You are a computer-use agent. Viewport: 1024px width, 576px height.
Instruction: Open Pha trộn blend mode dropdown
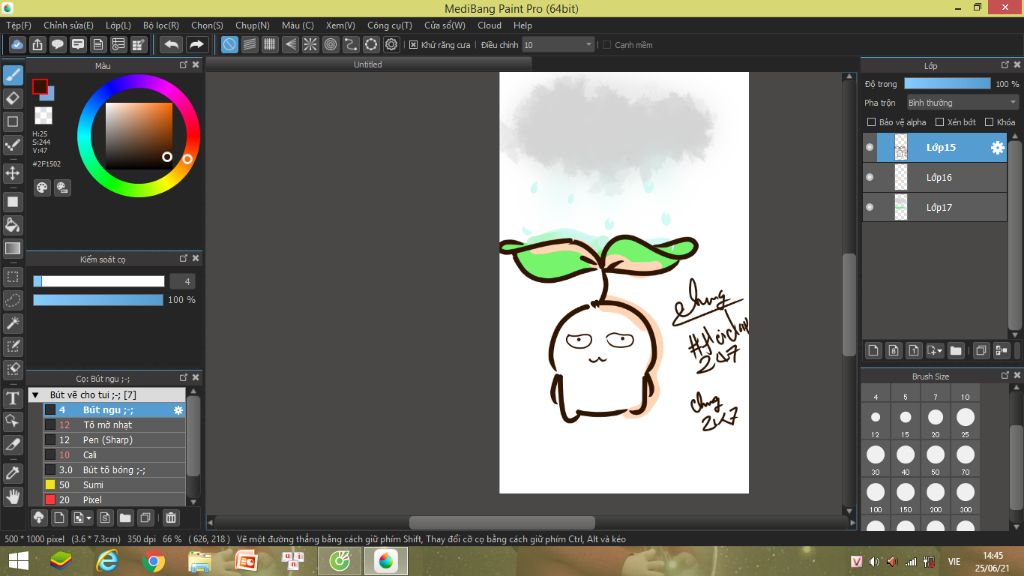coord(962,103)
